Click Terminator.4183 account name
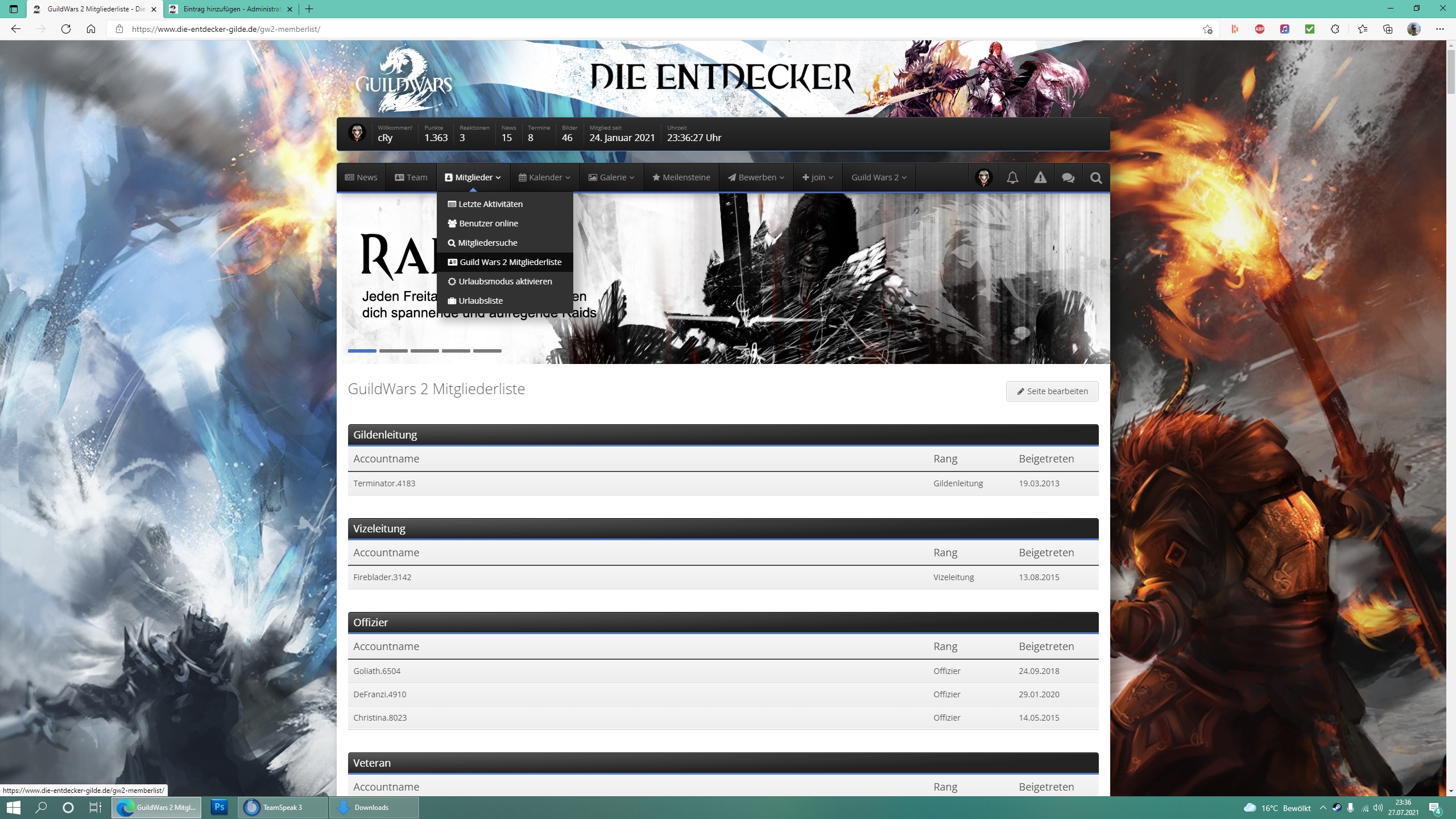 tap(384, 483)
